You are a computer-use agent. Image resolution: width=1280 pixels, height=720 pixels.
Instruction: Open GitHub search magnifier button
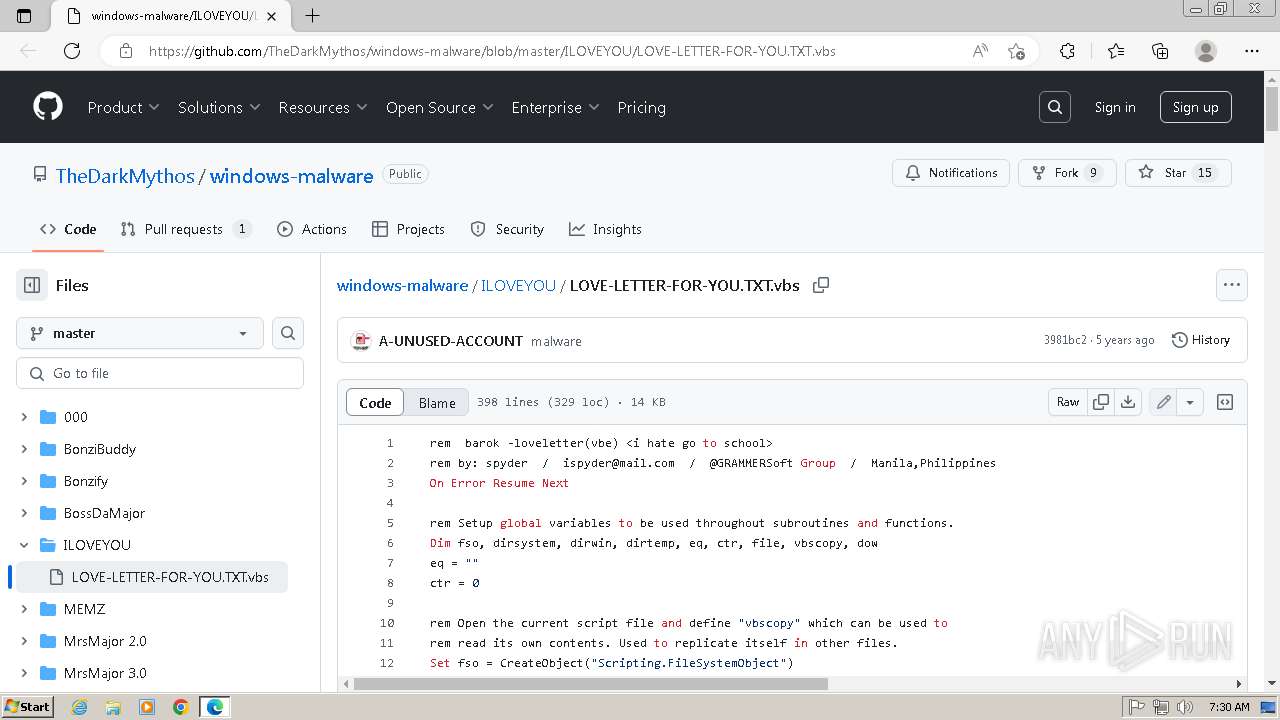coord(1055,107)
